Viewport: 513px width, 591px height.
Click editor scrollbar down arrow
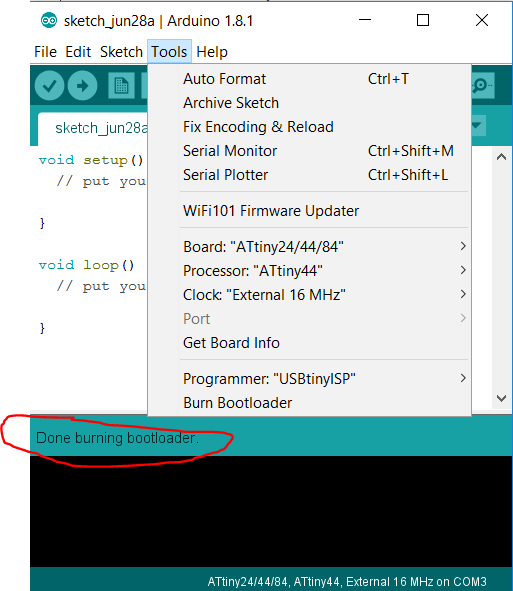[x=501, y=398]
